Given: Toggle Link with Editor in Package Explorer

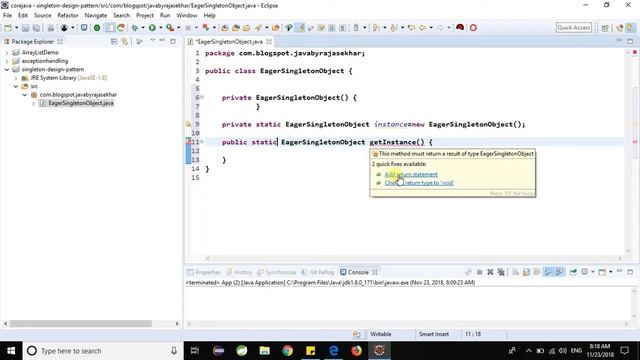Looking at the screenshot, I should click(124, 42).
